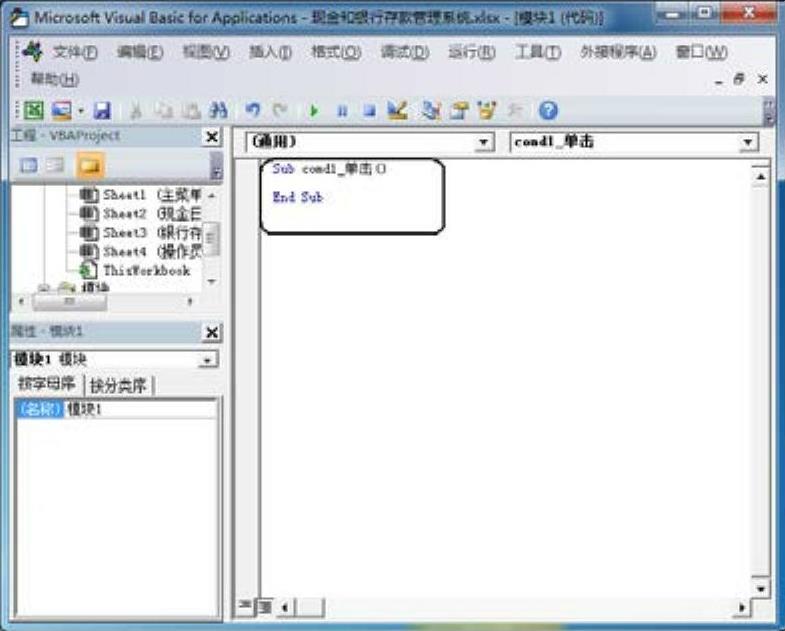The height and width of the screenshot is (631, 785).
Task: Open the Insert object dropdown arrow
Action: pyautogui.click(x=81, y=110)
